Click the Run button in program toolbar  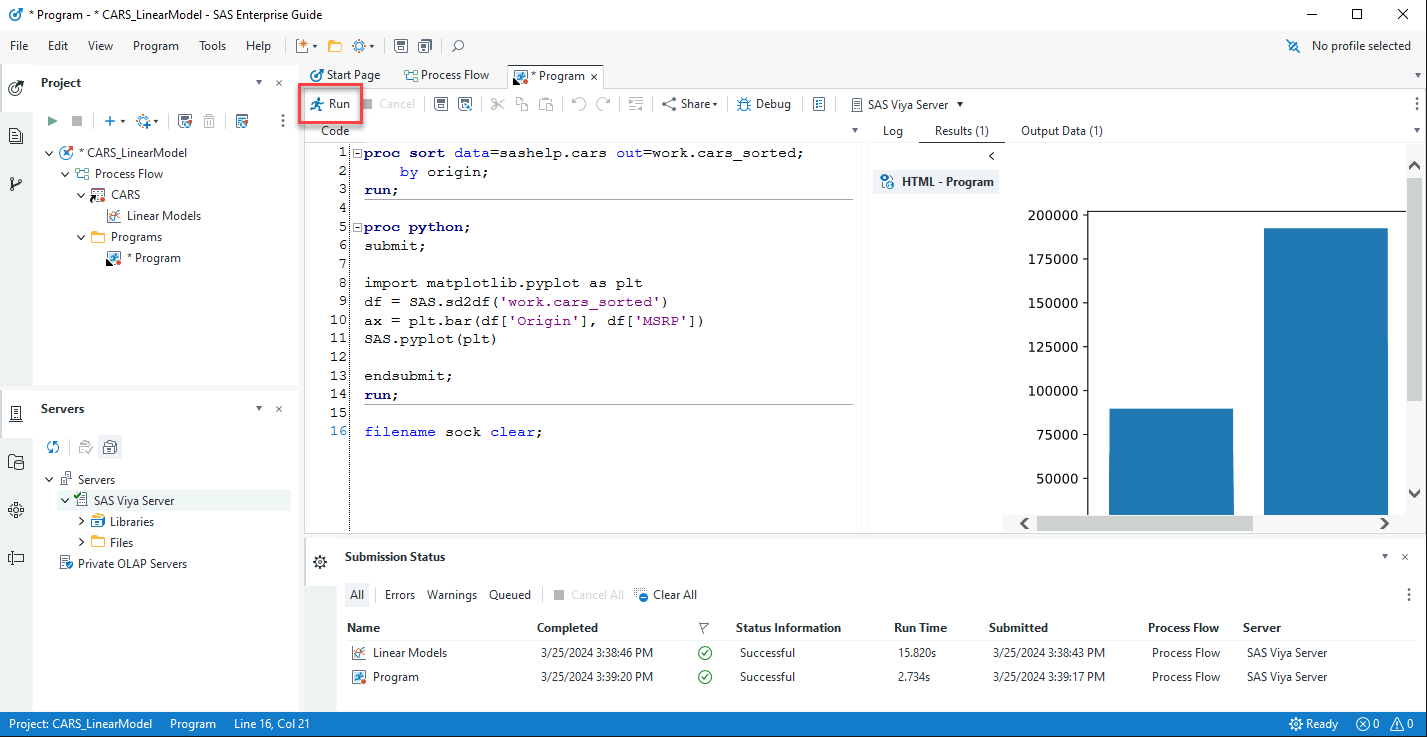click(x=330, y=104)
